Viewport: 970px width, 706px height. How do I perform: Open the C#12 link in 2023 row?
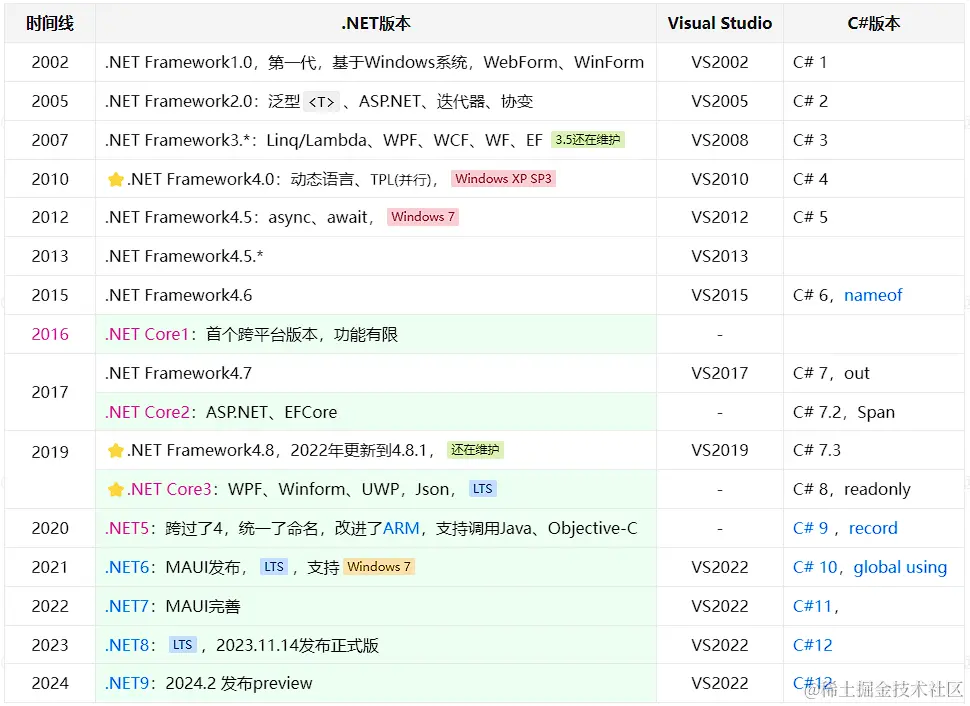pos(813,645)
